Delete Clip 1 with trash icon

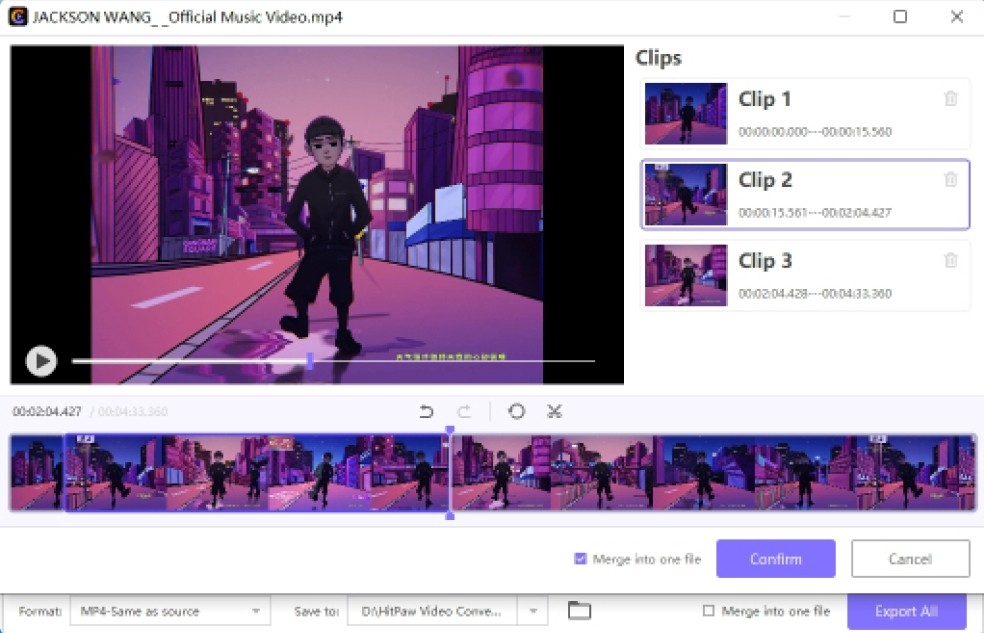click(x=951, y=98)
